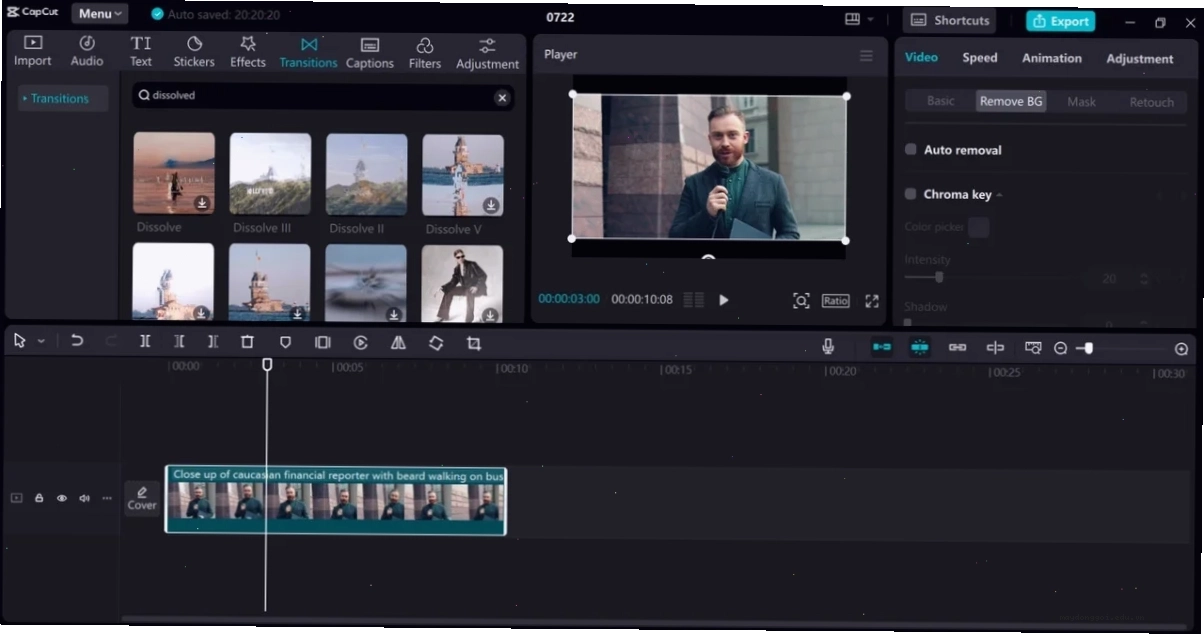This screenshot has width=1204, height=634.
Task: Switch to the Animation tab
Action: point(1051,58)
